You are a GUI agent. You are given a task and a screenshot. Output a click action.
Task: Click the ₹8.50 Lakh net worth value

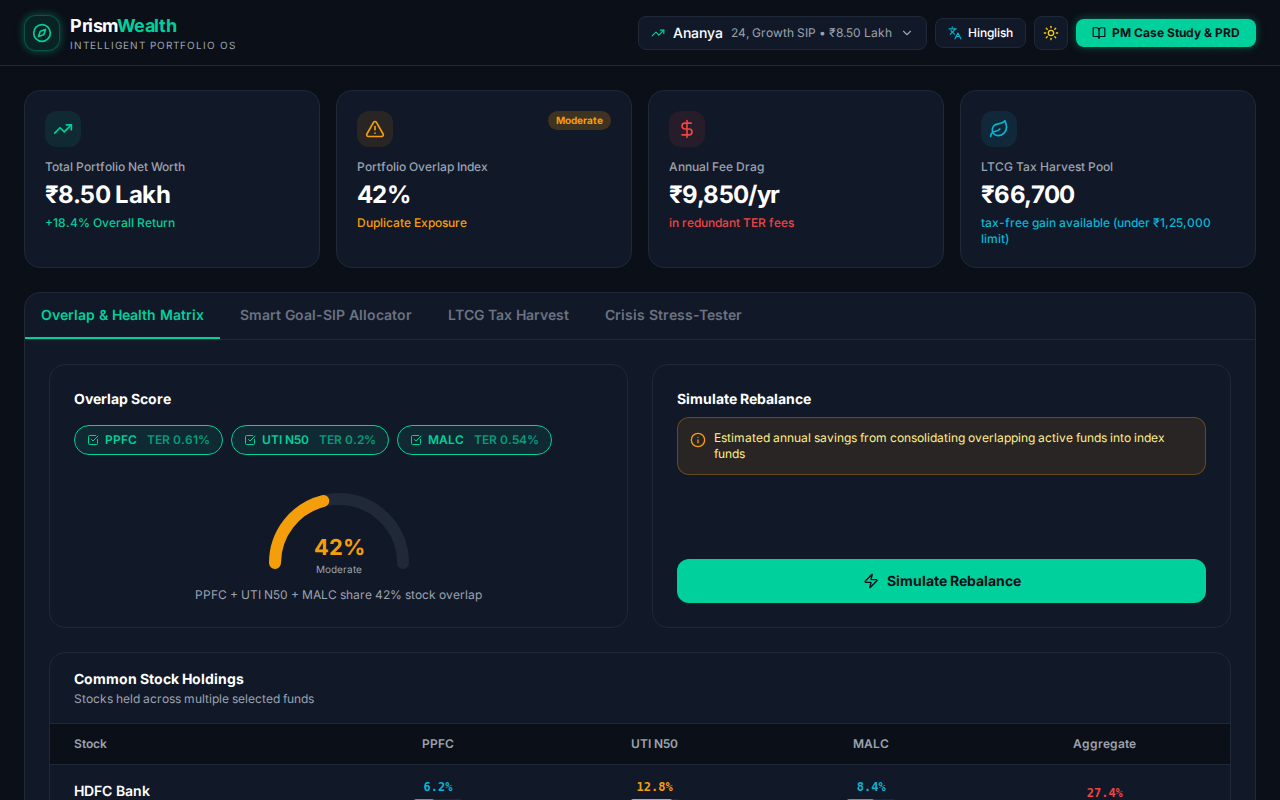pos(108,195)
